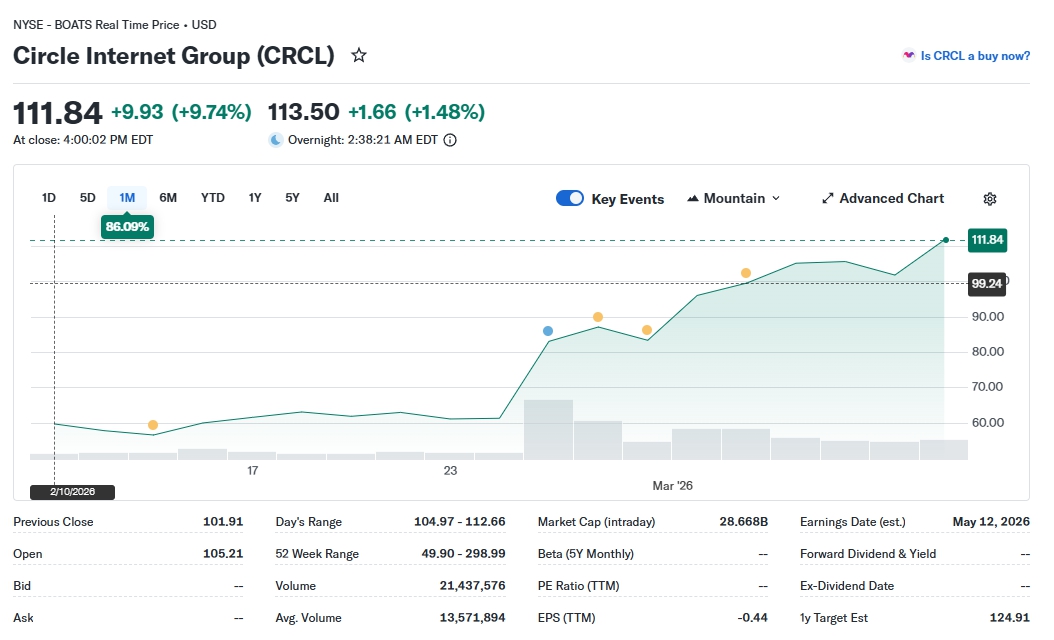Image resolution: width=1054 pixels, height=640 pixels.
Task: Switch to the YTD chart range
Action: click(212, 198)
